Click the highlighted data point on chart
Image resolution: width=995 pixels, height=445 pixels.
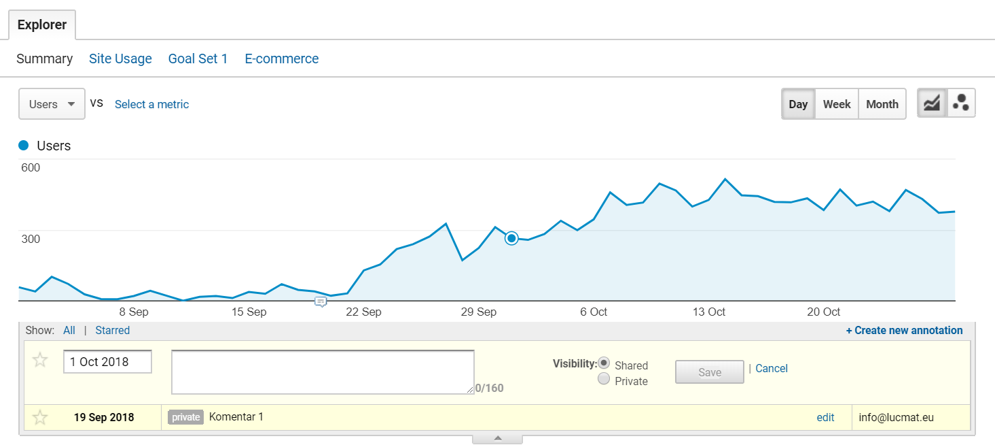pos(511,238)
